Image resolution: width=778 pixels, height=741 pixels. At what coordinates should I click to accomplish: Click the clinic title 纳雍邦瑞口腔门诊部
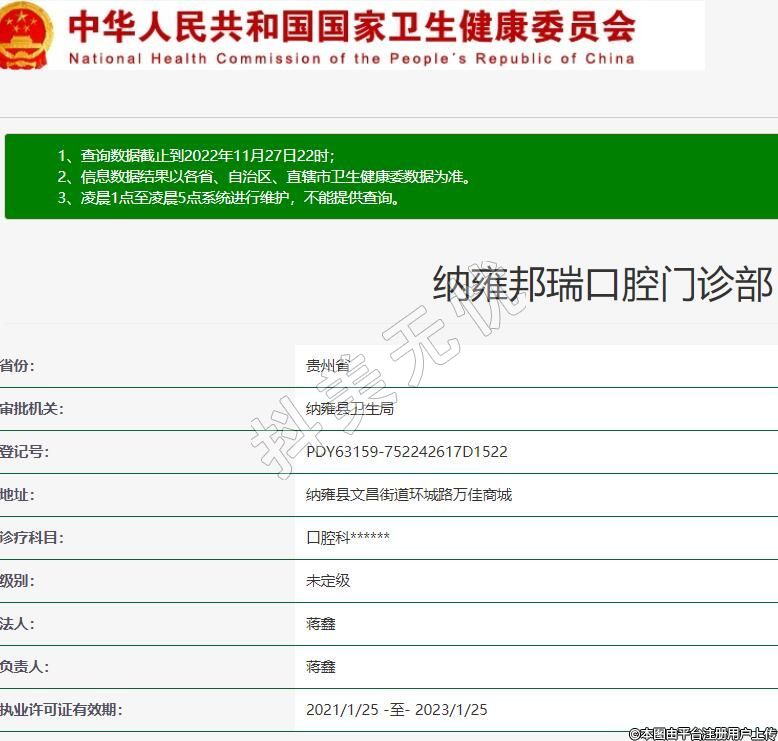pyautogui.click(x=602, y=284)
